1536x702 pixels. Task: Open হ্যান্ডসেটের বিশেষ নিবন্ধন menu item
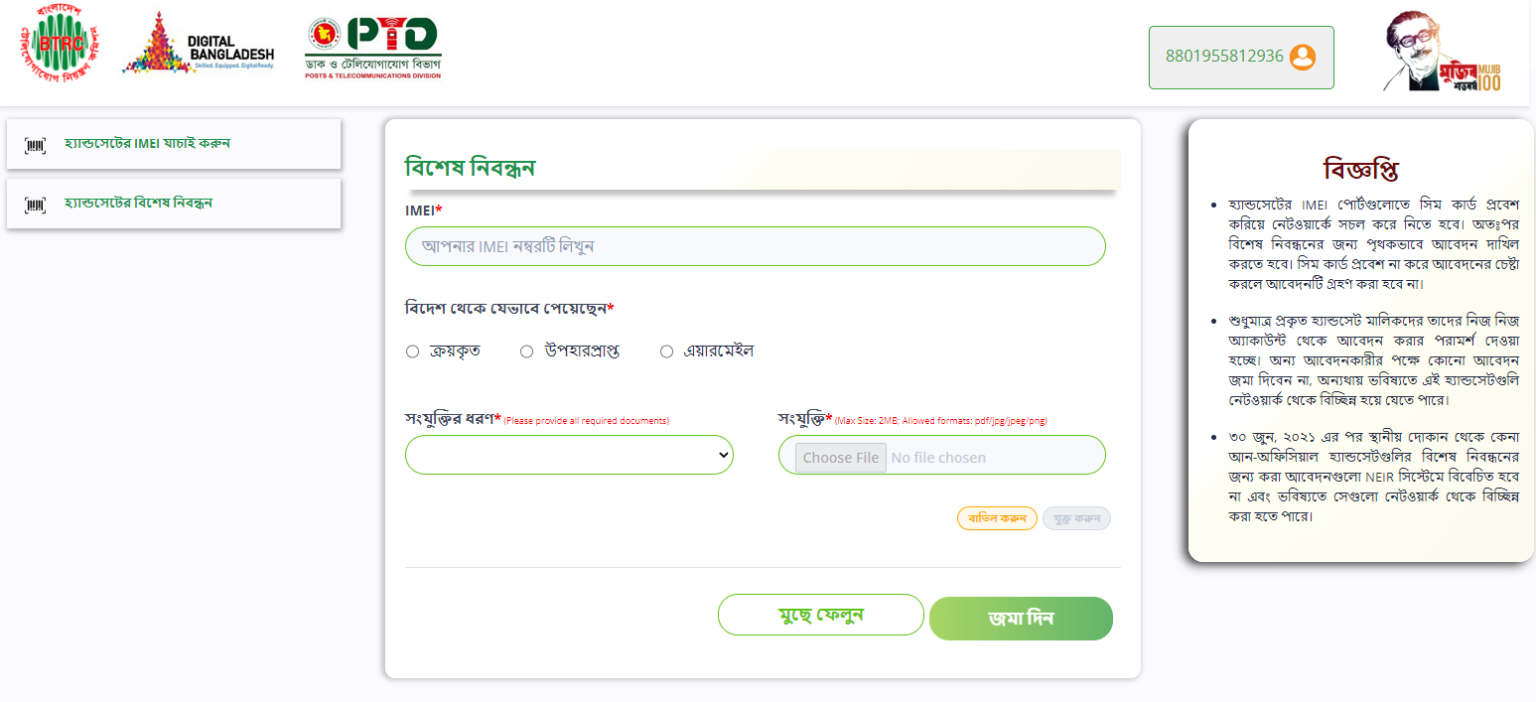pos(174,204)
